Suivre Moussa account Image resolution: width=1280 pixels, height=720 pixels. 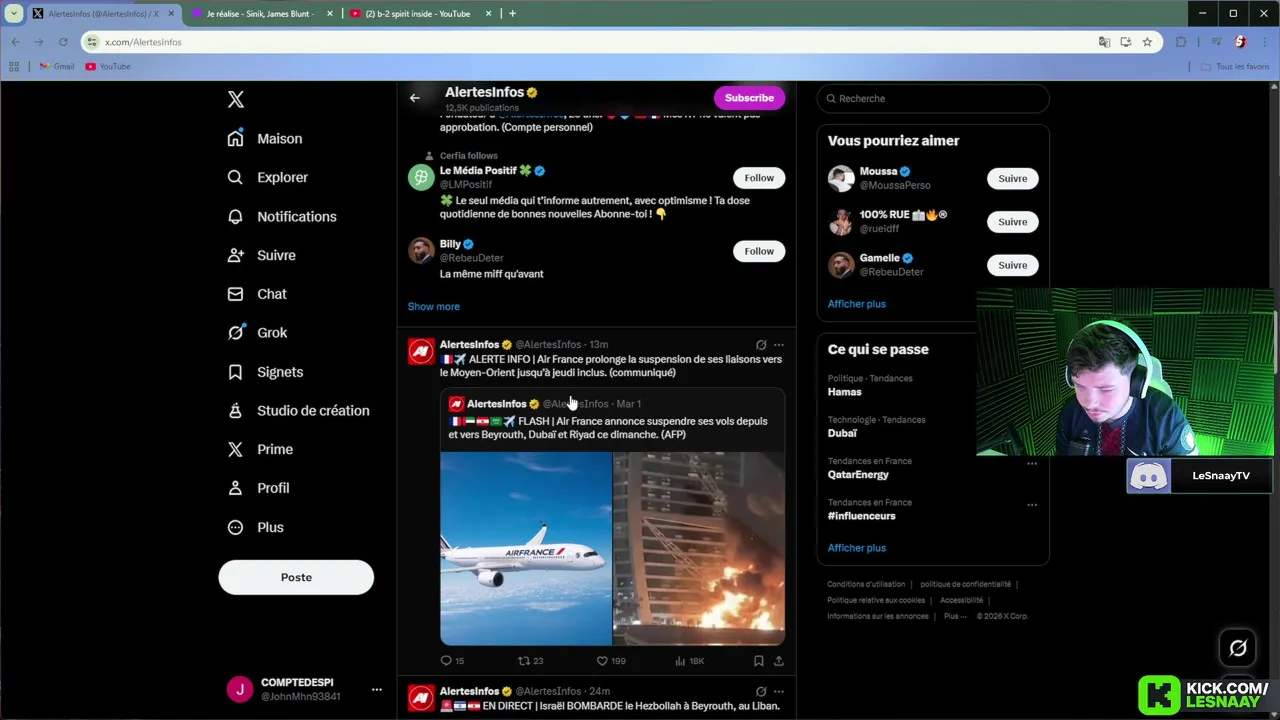click(x=1012, y=179)
